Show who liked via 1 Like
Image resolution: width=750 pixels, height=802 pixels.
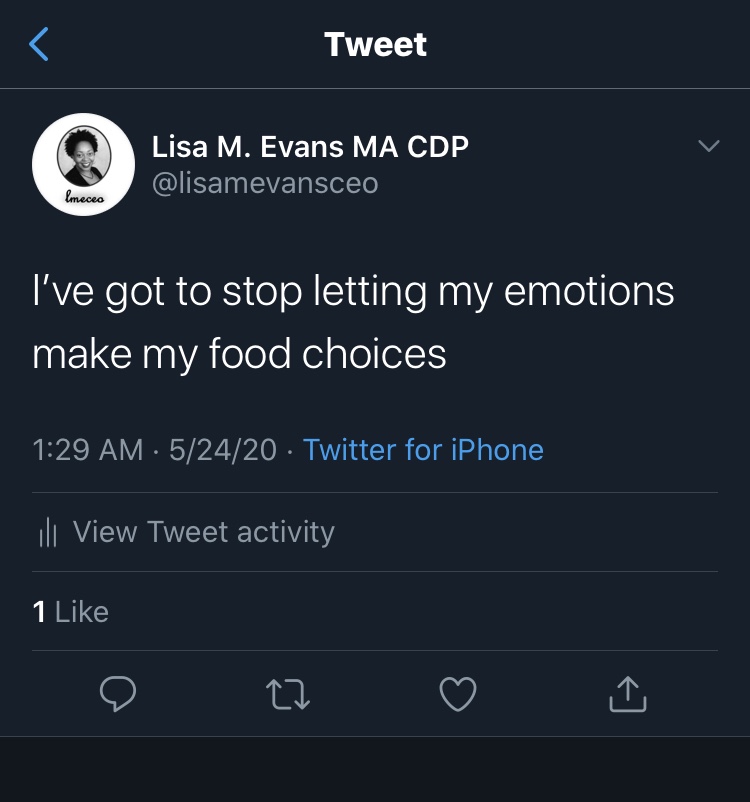(70, 611)
